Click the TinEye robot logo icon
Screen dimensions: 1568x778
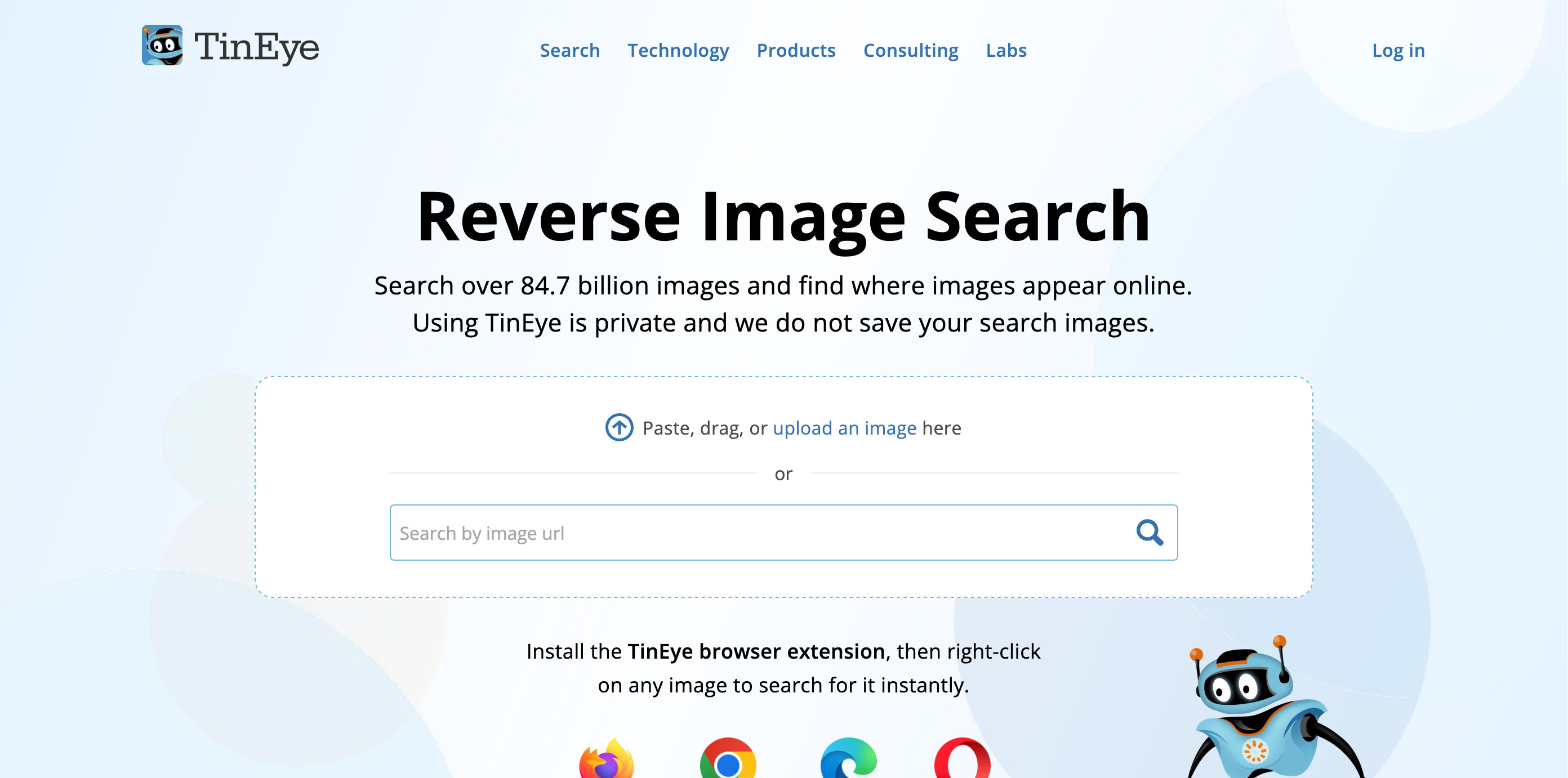tap(162, 45)
